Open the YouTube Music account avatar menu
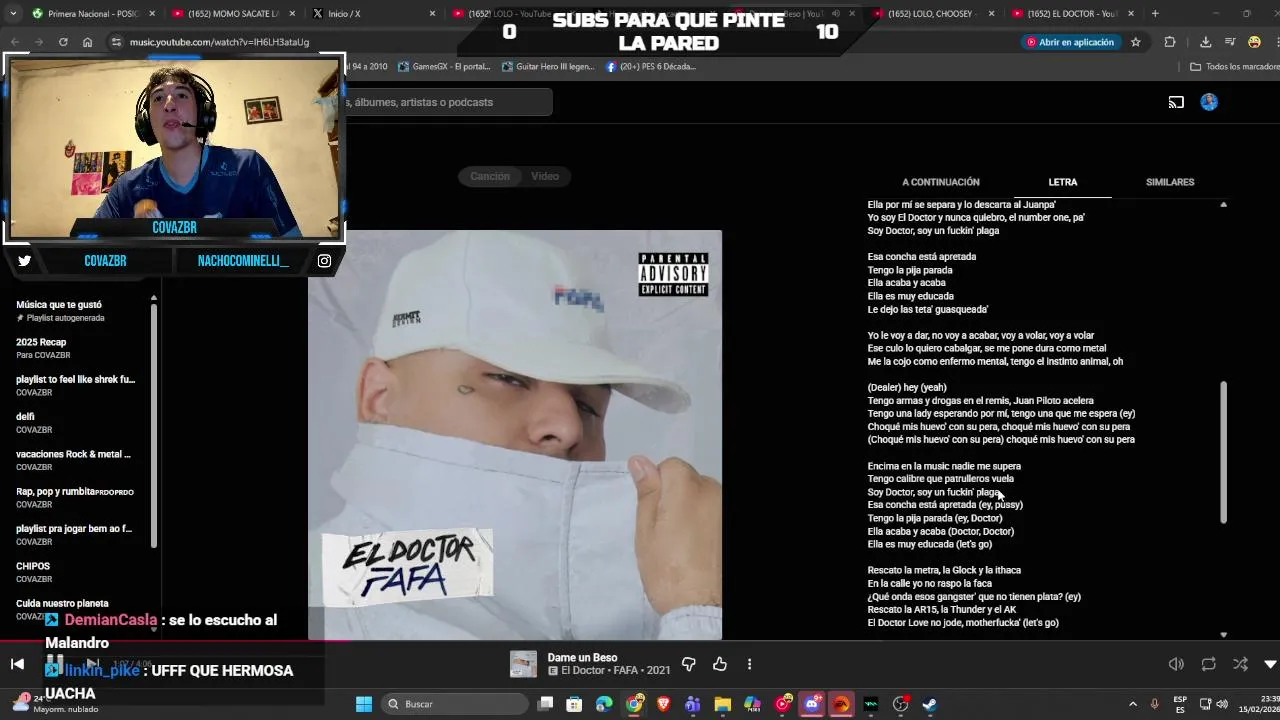Image resolution: width=1280 pixels, height=720 pixels. coord(1209,102)
